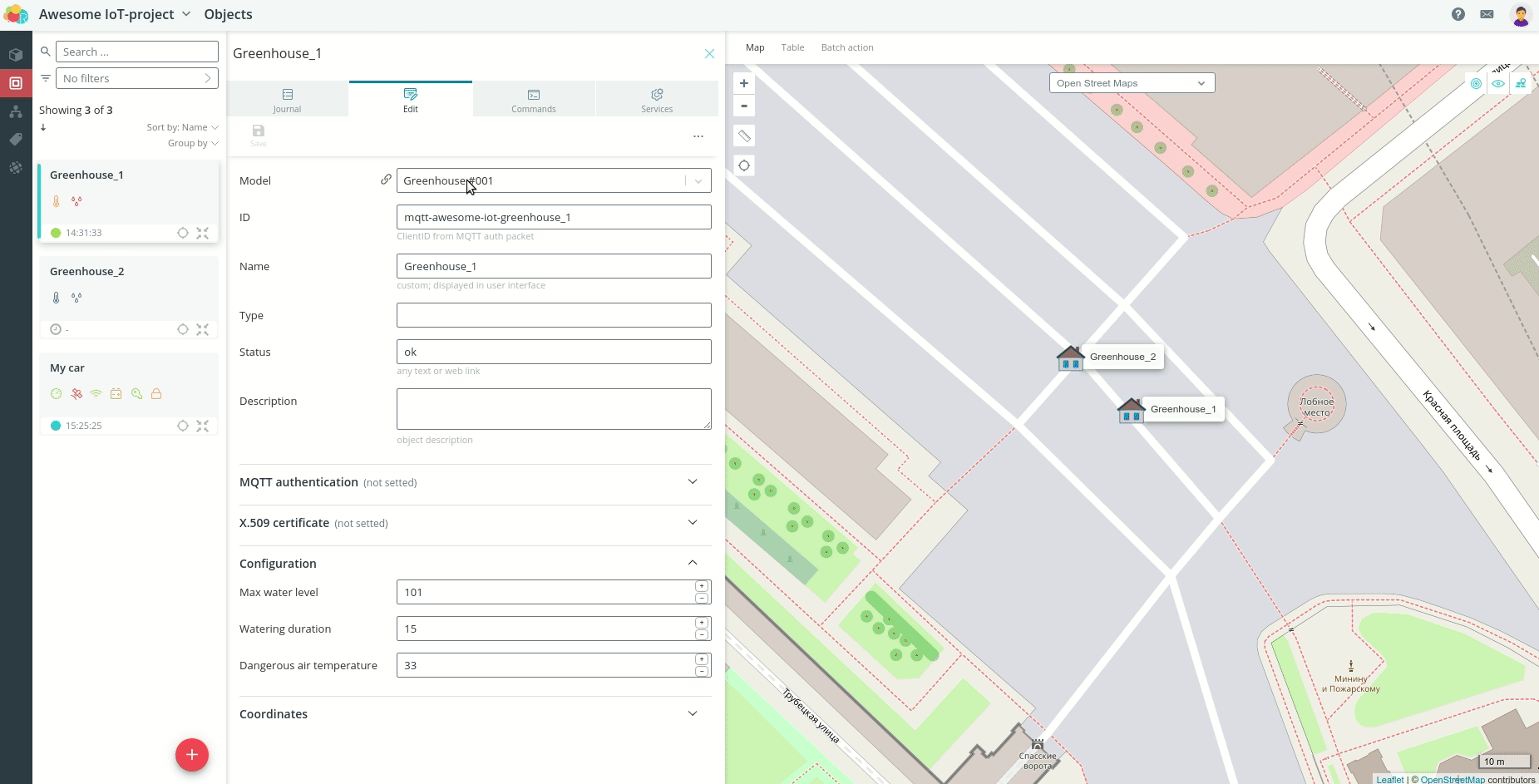Switch to the Services tab
1539x784 pixels.
coord(657,99)
